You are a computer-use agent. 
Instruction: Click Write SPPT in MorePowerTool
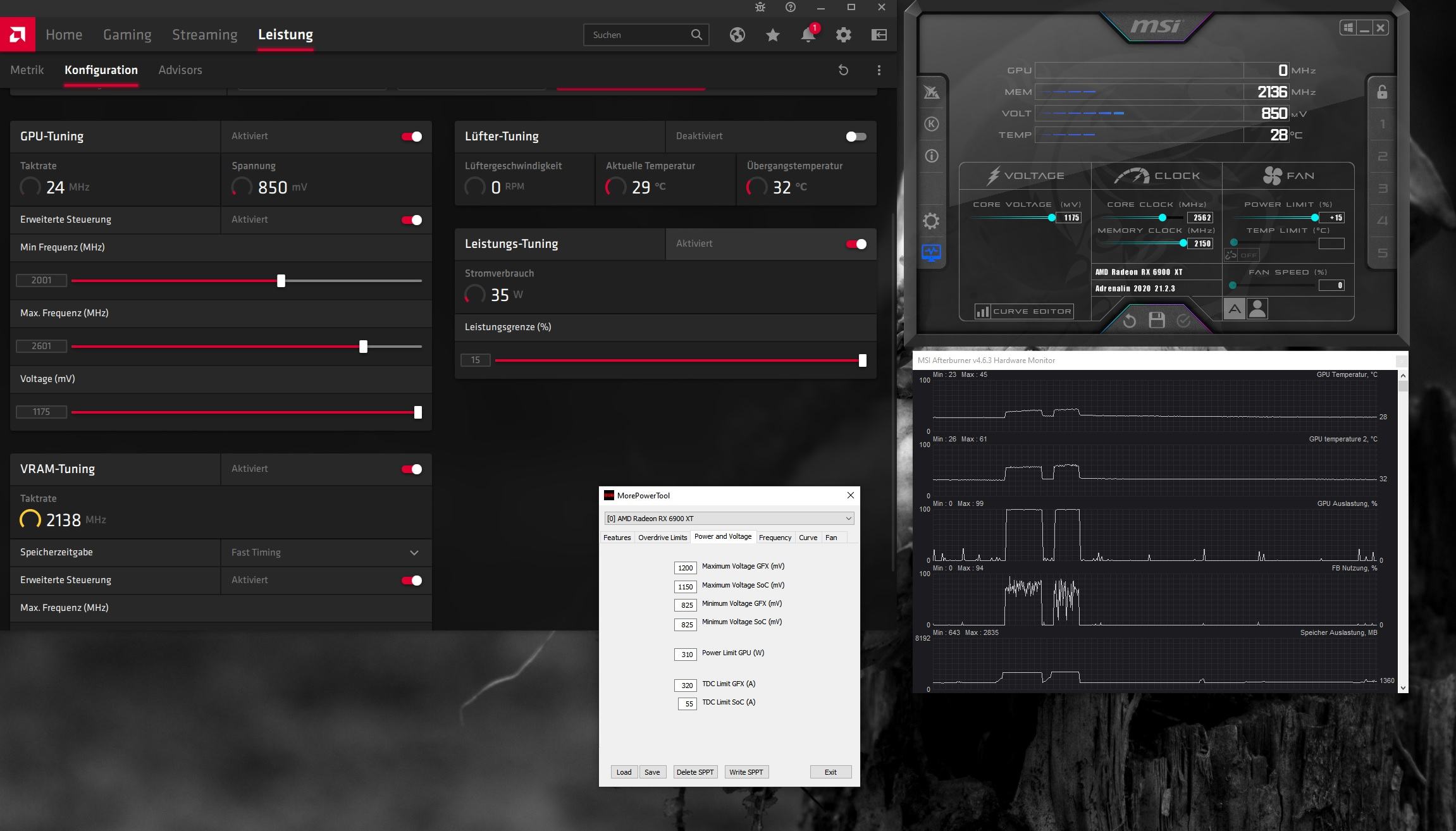(746, 772)
